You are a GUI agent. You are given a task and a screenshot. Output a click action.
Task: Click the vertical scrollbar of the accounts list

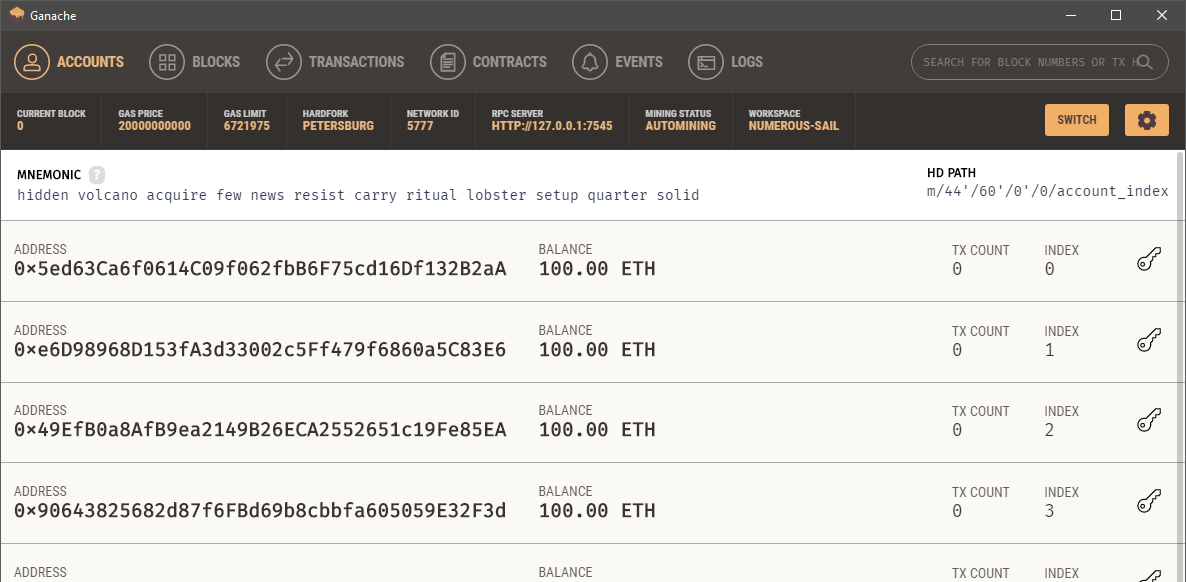coord(1181,366)
